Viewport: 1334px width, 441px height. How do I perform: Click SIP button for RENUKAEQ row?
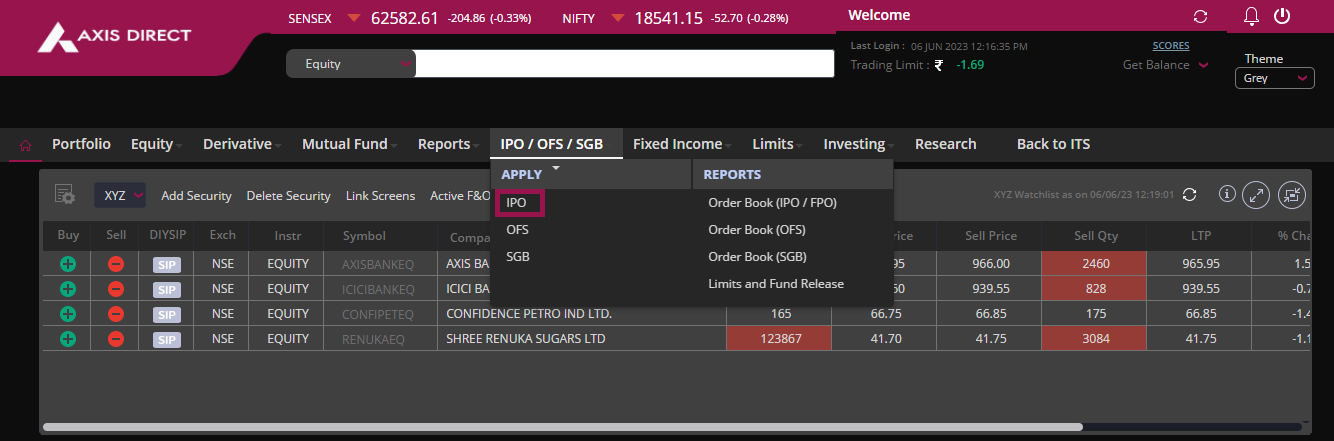coord(166,339)
